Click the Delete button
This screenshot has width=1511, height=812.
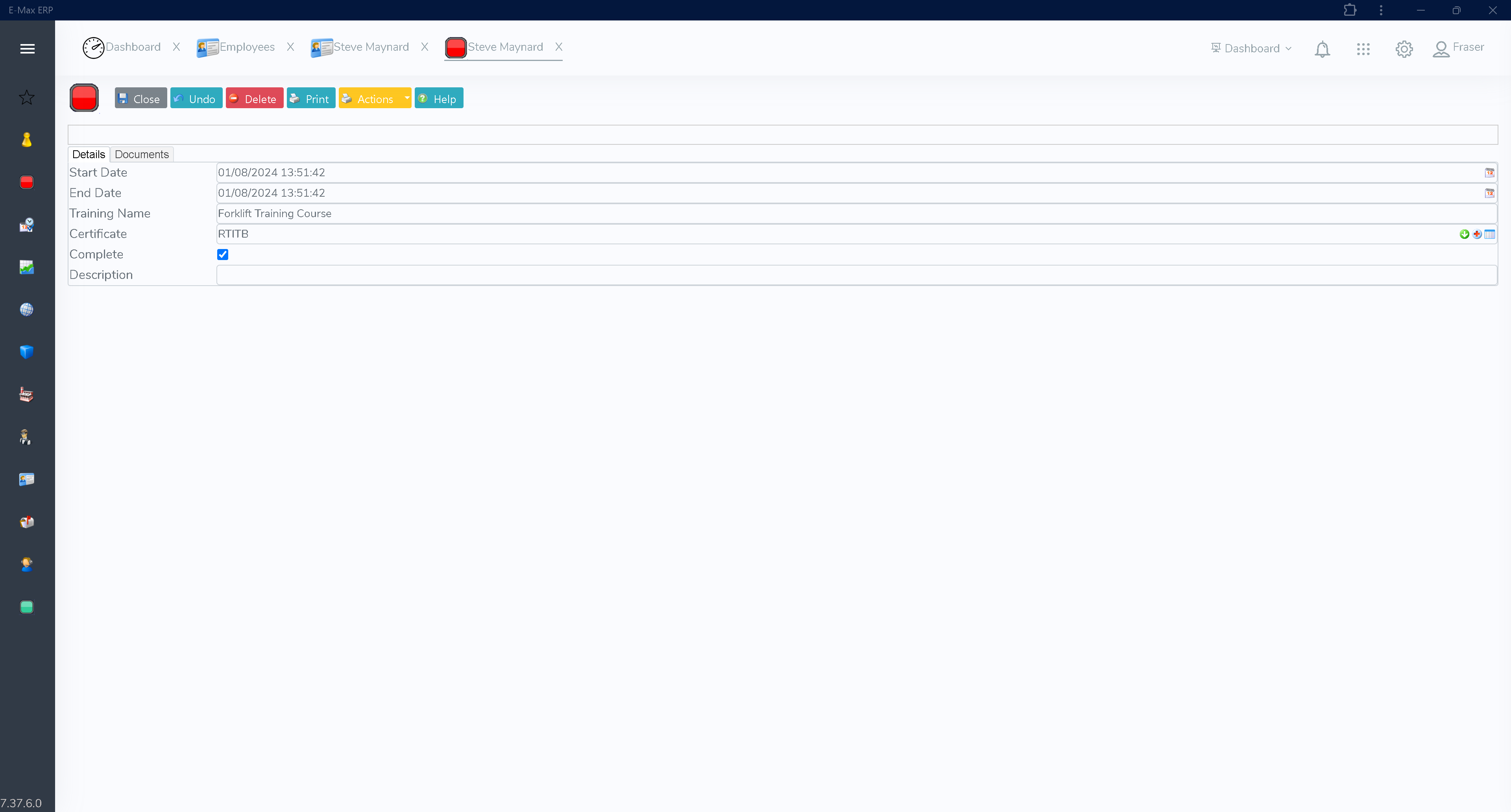pos(255,98)
